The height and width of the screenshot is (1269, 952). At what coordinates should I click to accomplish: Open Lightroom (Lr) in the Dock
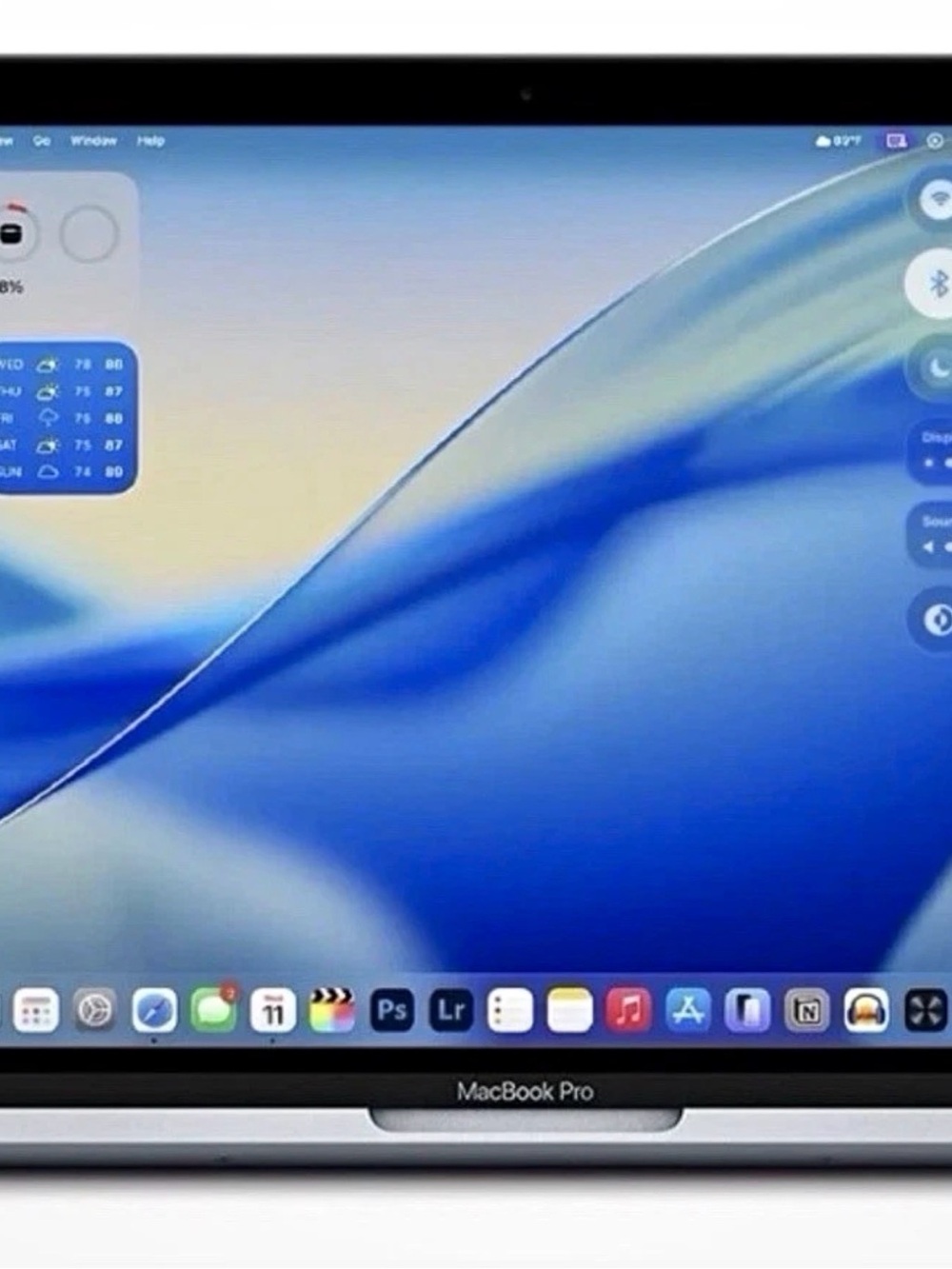(451, 1010)
